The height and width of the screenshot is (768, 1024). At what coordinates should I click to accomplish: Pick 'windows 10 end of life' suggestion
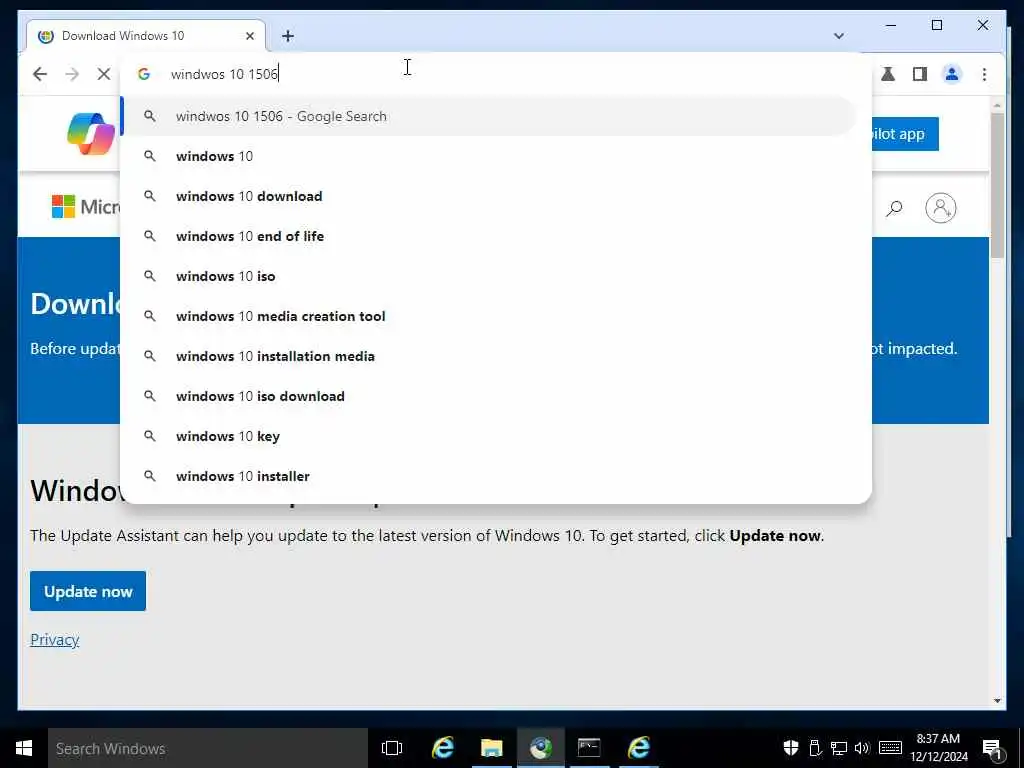[x=488, y=236]
